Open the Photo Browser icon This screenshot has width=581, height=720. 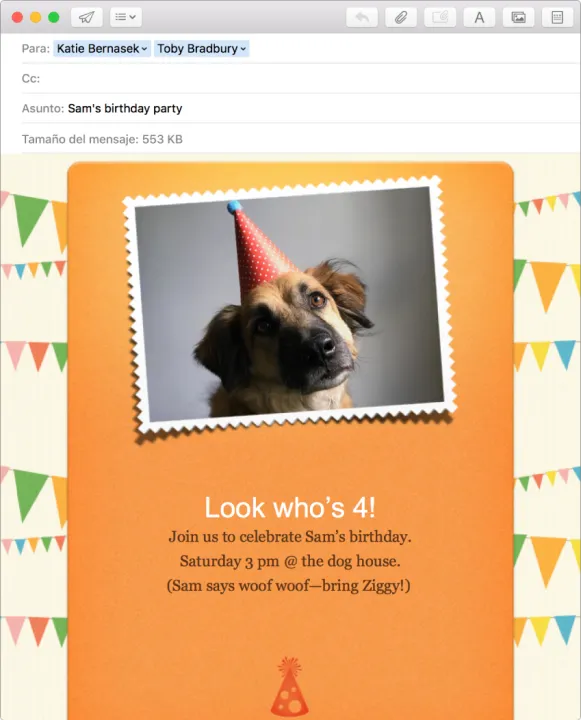(x=518, y=17)
